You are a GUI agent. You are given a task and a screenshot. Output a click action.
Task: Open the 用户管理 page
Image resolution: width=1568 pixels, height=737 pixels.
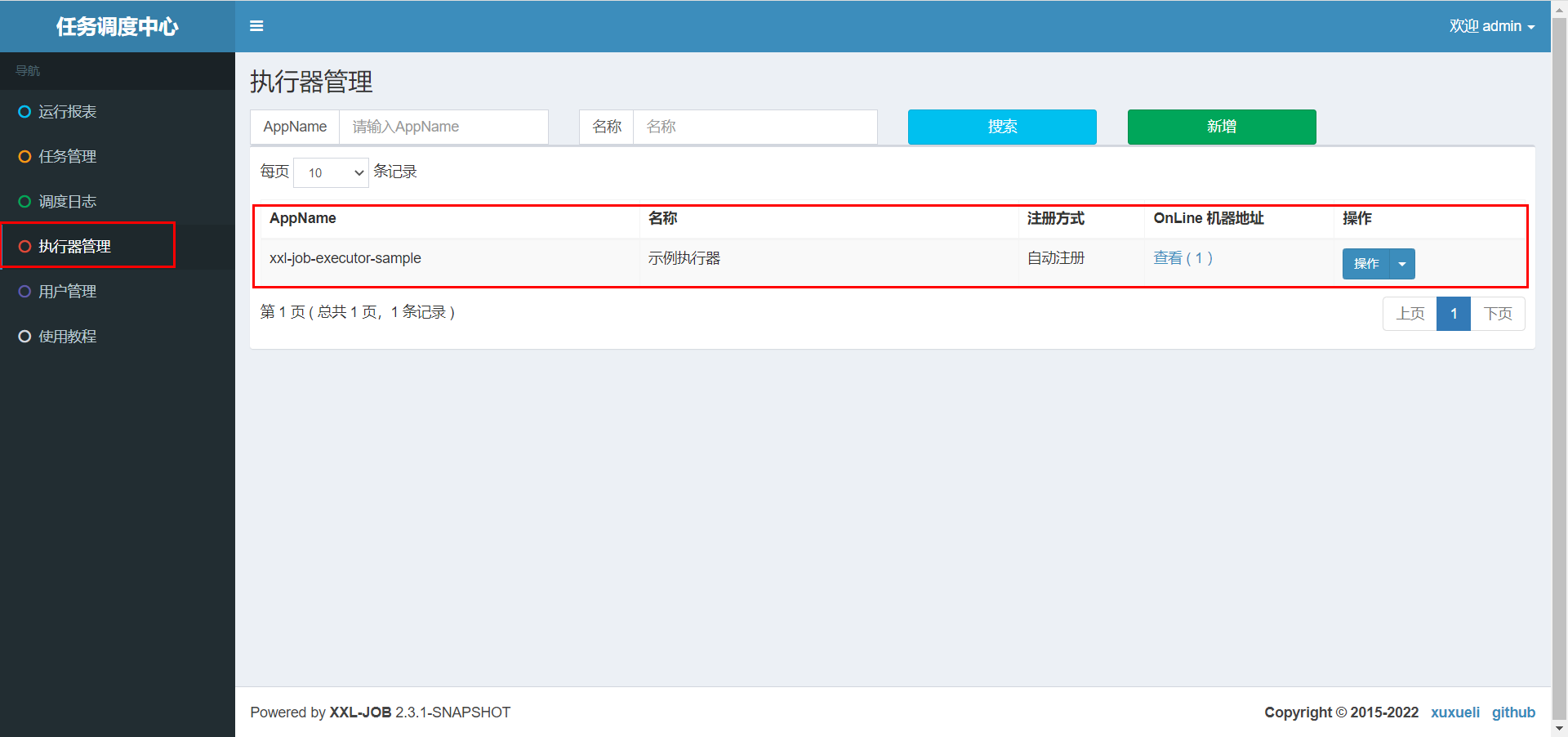(69, 291)
